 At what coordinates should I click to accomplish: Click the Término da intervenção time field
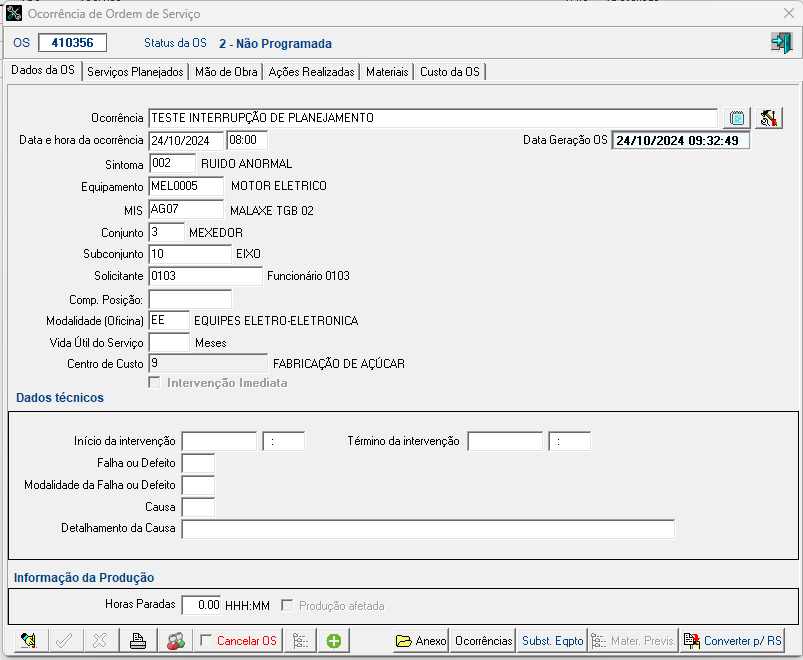click(x=569, y=441)
